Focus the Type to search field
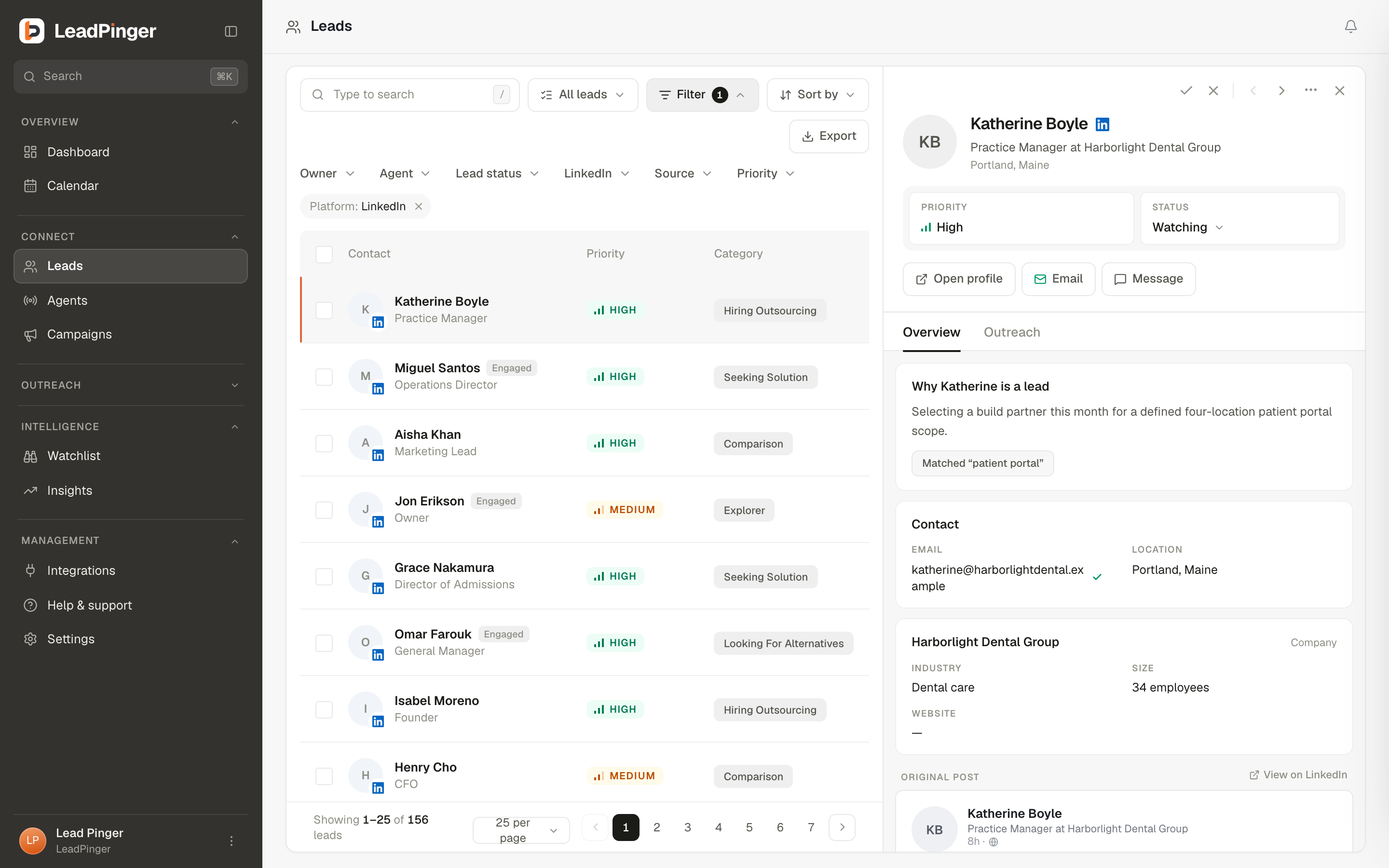Image resolution: width=1389 pixels, height=868 pixels. coord(410,95)
